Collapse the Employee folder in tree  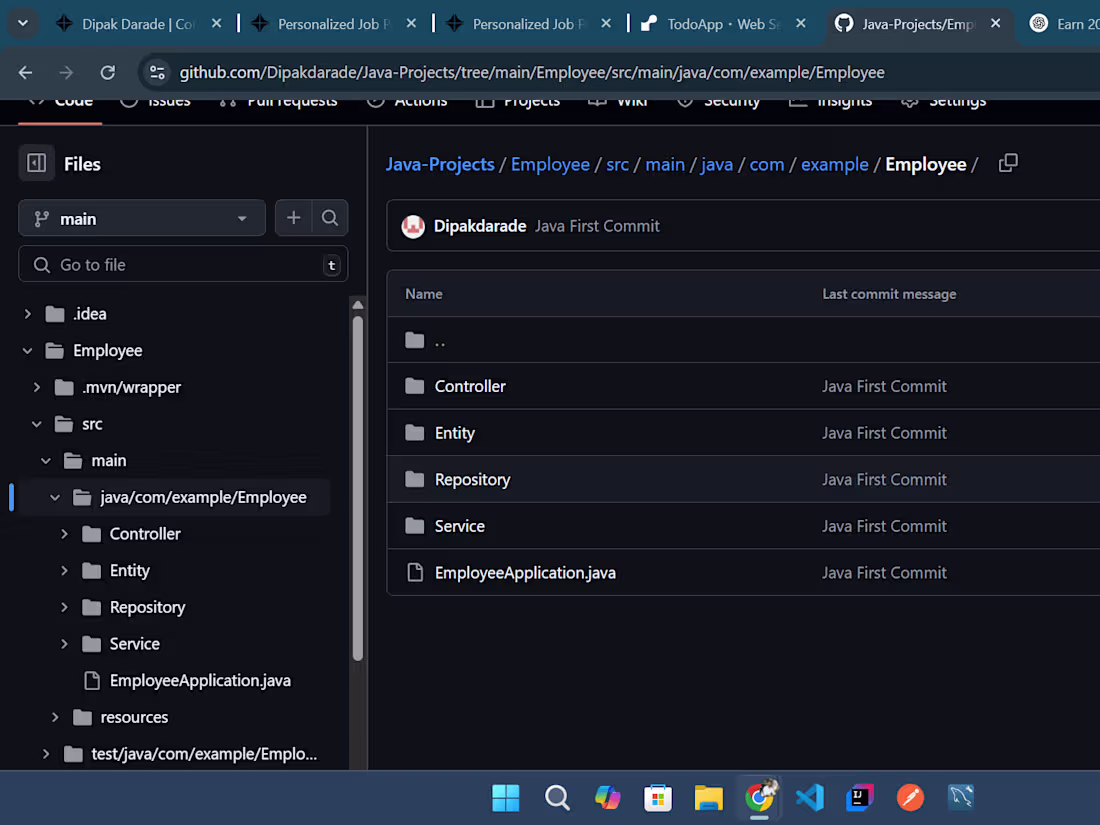[27, 350]
